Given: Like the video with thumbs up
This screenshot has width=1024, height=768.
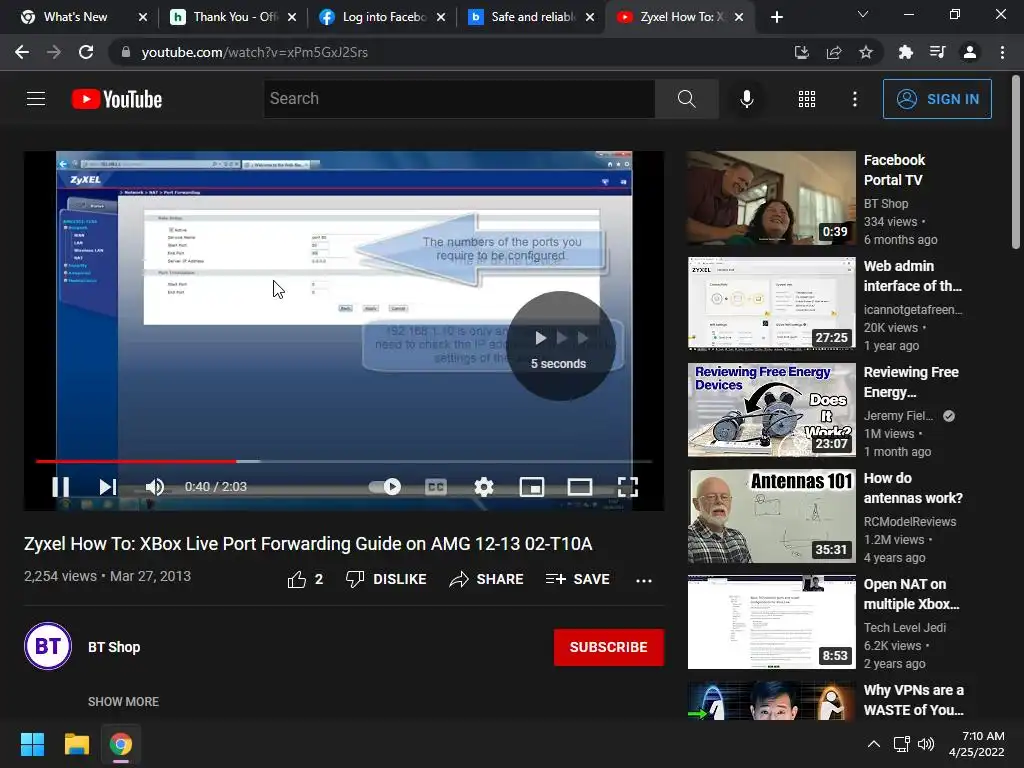Looking at the screenshot, I should 305,579.
